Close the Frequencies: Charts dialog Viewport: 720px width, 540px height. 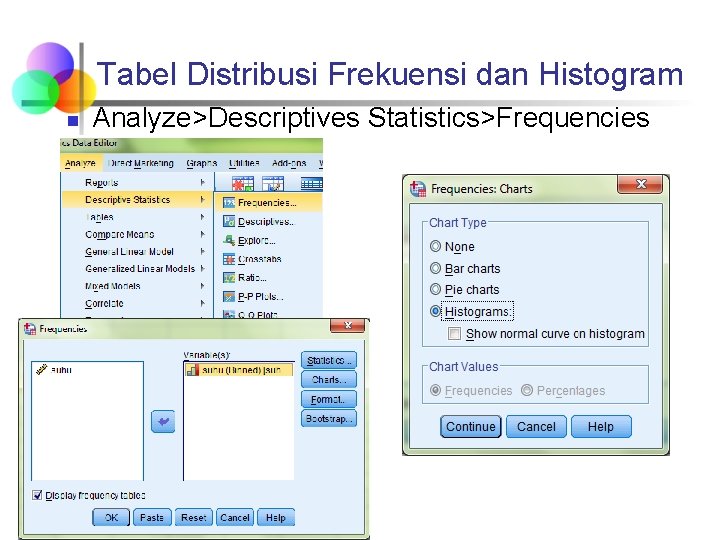pyautogui.click(x=640, y=185)
